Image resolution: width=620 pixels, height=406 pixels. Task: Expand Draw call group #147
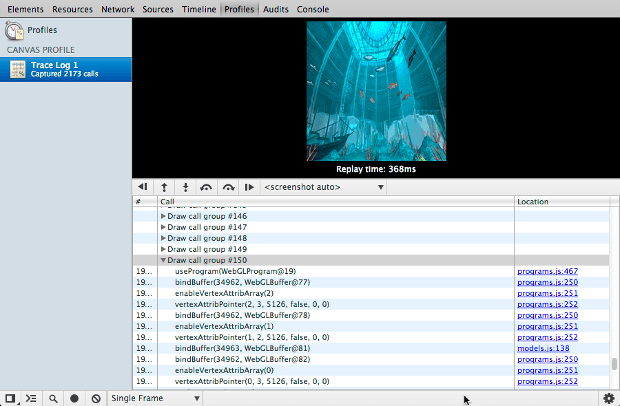tap(164, 227)
